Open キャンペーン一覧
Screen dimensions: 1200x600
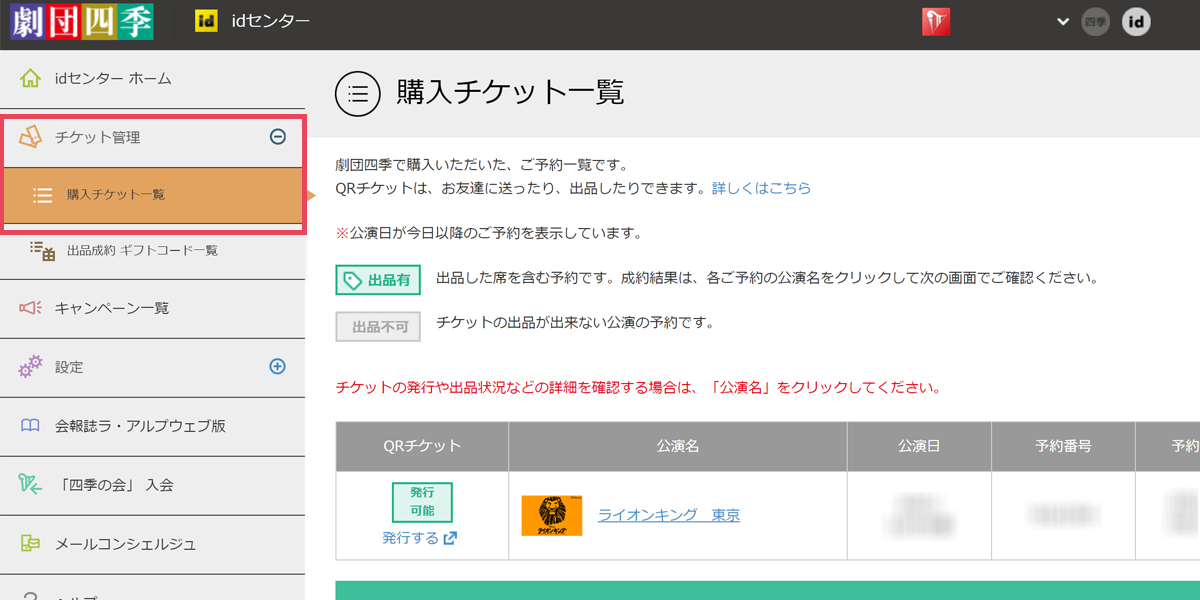coord(112,308)
